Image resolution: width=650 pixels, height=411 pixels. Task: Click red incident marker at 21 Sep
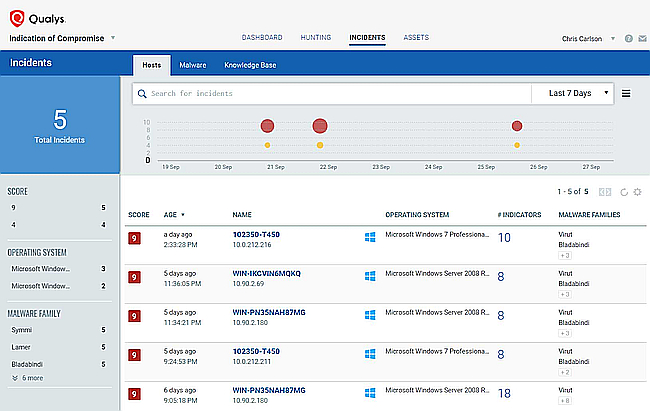267,126
